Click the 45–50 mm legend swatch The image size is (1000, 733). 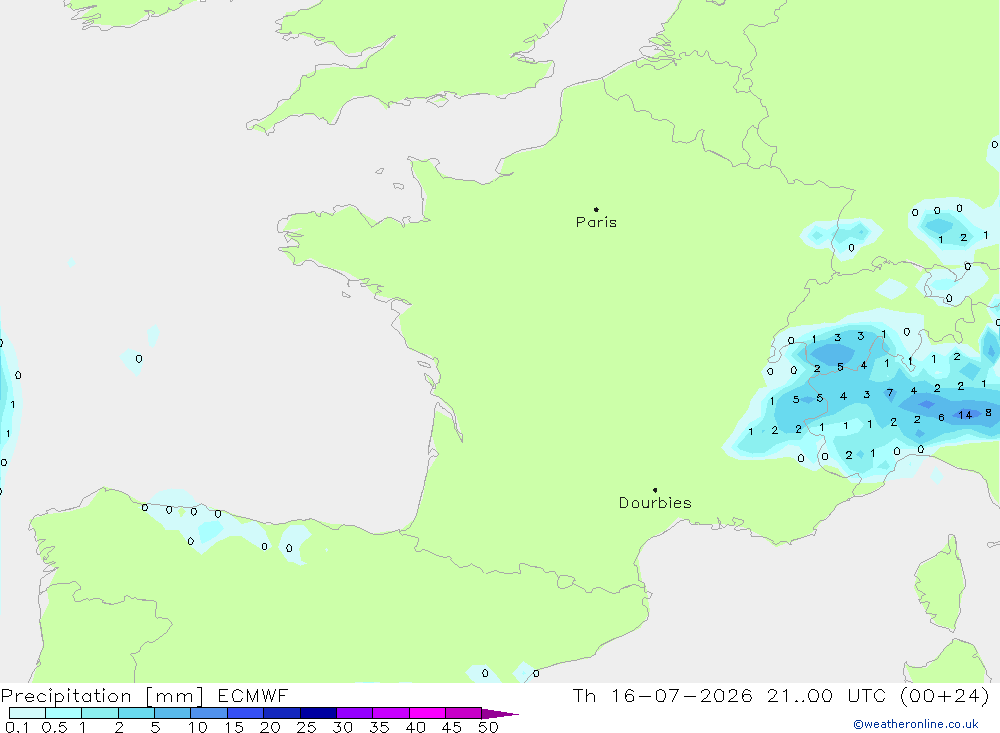pos(464,713)
